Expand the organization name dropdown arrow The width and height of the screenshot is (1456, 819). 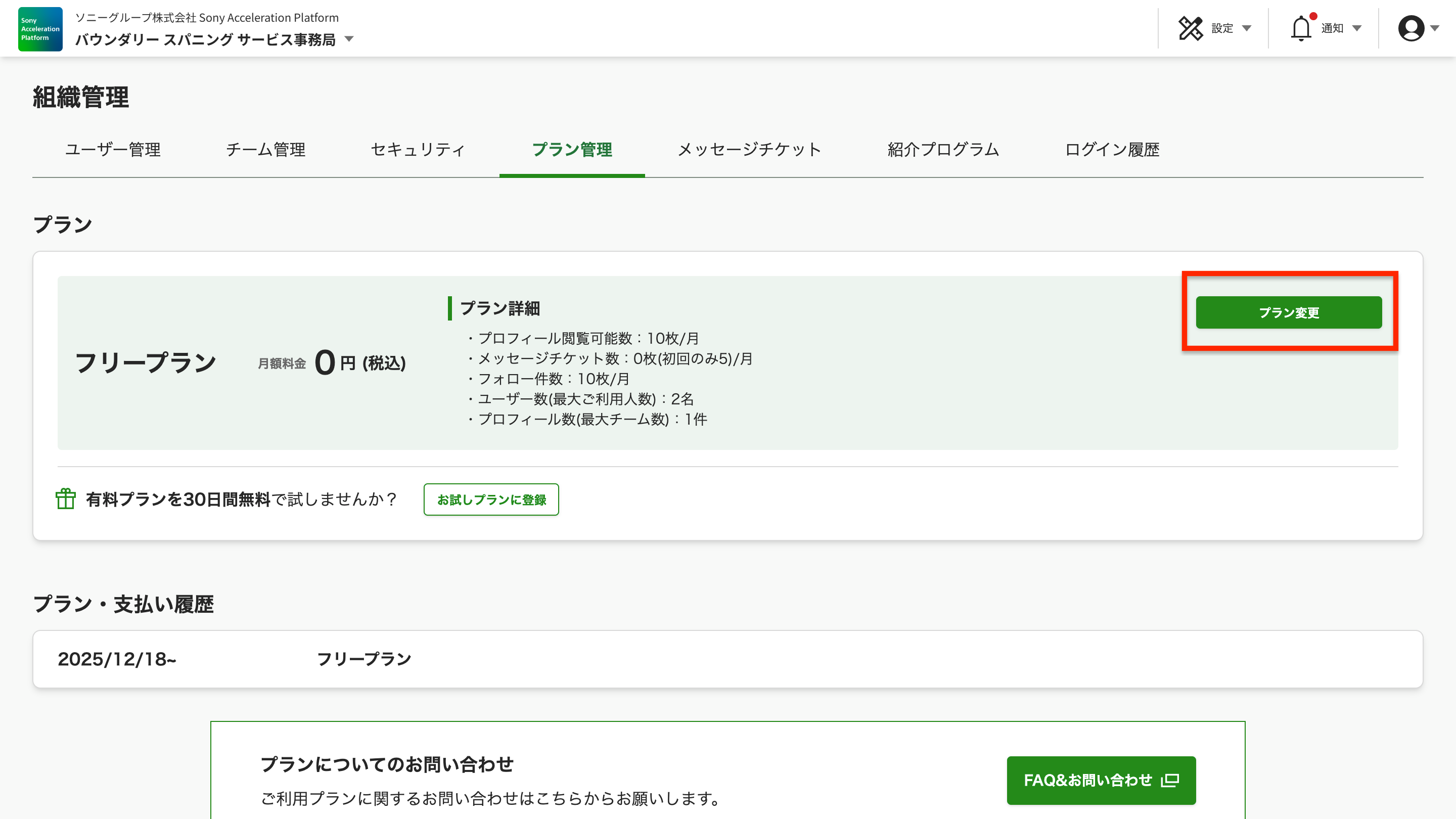point(349,39)
